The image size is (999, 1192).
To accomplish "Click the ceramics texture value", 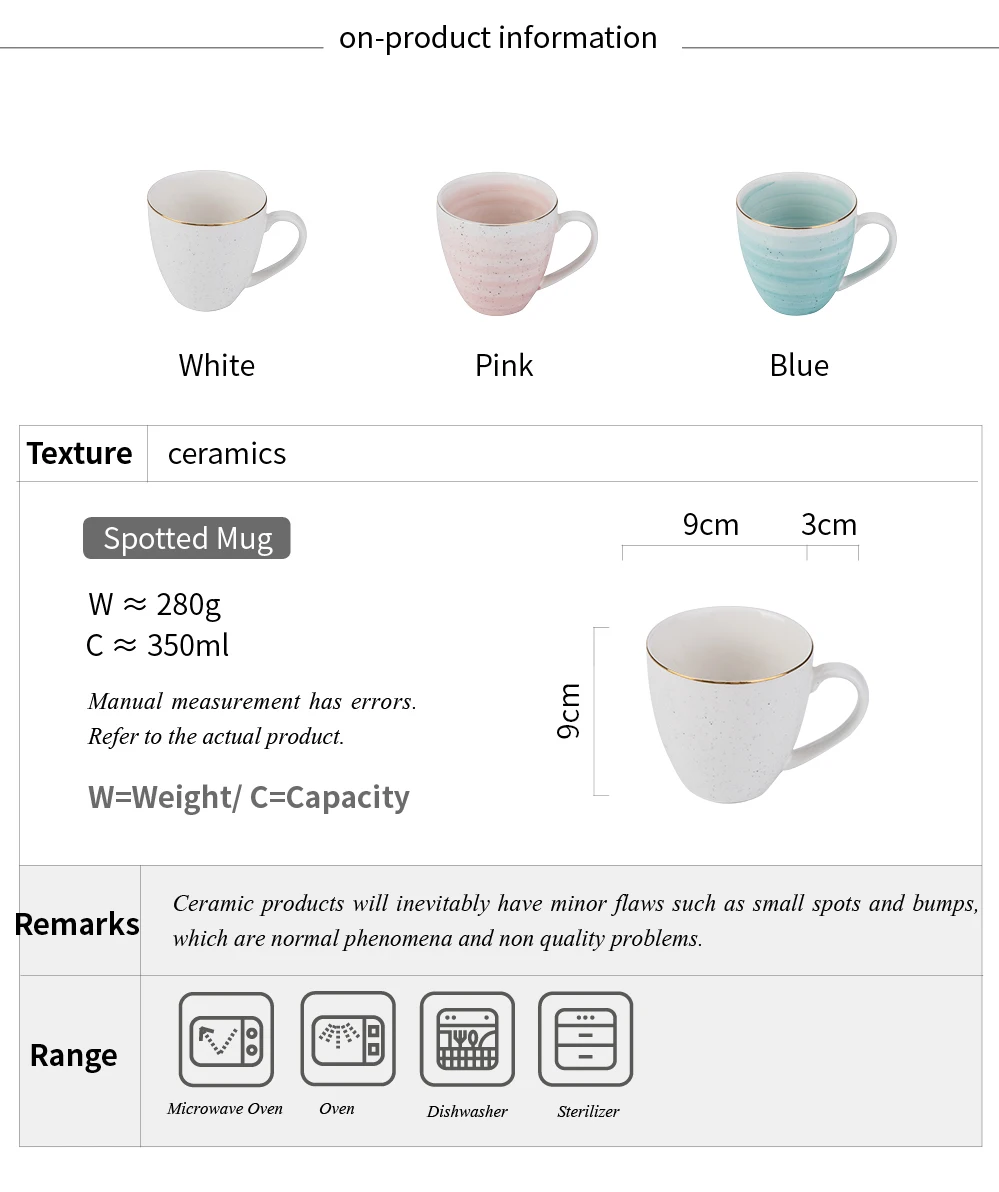I will click(x=227, y=455).
